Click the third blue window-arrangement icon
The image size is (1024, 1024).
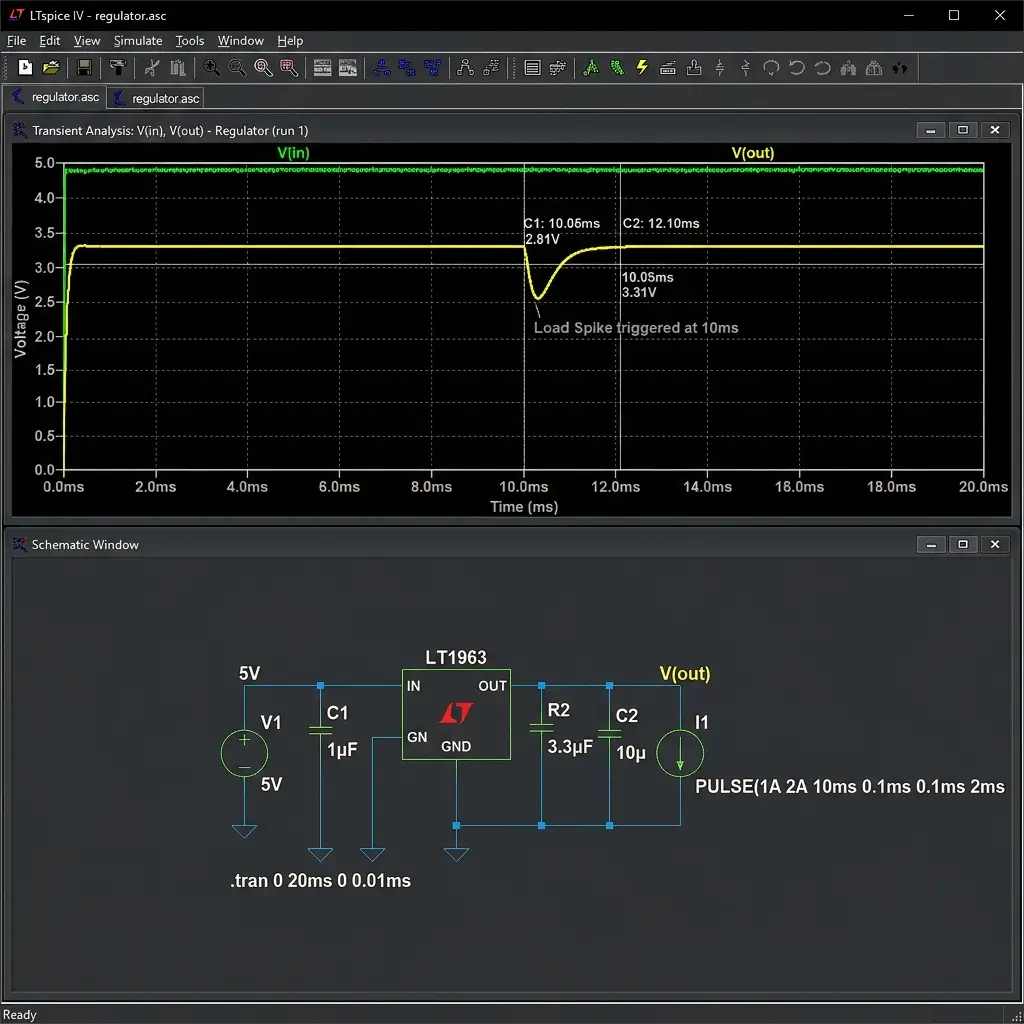(432, 67)
